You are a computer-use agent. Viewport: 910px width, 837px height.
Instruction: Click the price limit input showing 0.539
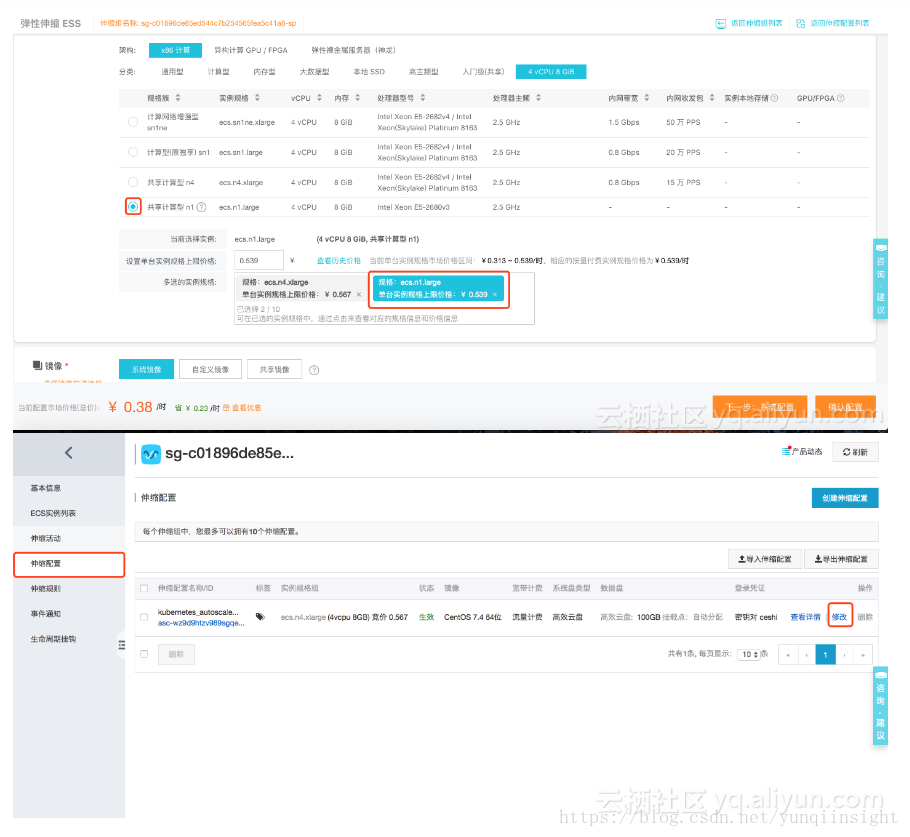pyautogui.click(x=259, y=261)
